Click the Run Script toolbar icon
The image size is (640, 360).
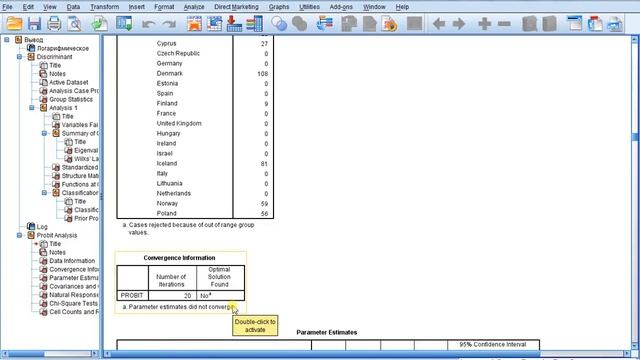390,24
